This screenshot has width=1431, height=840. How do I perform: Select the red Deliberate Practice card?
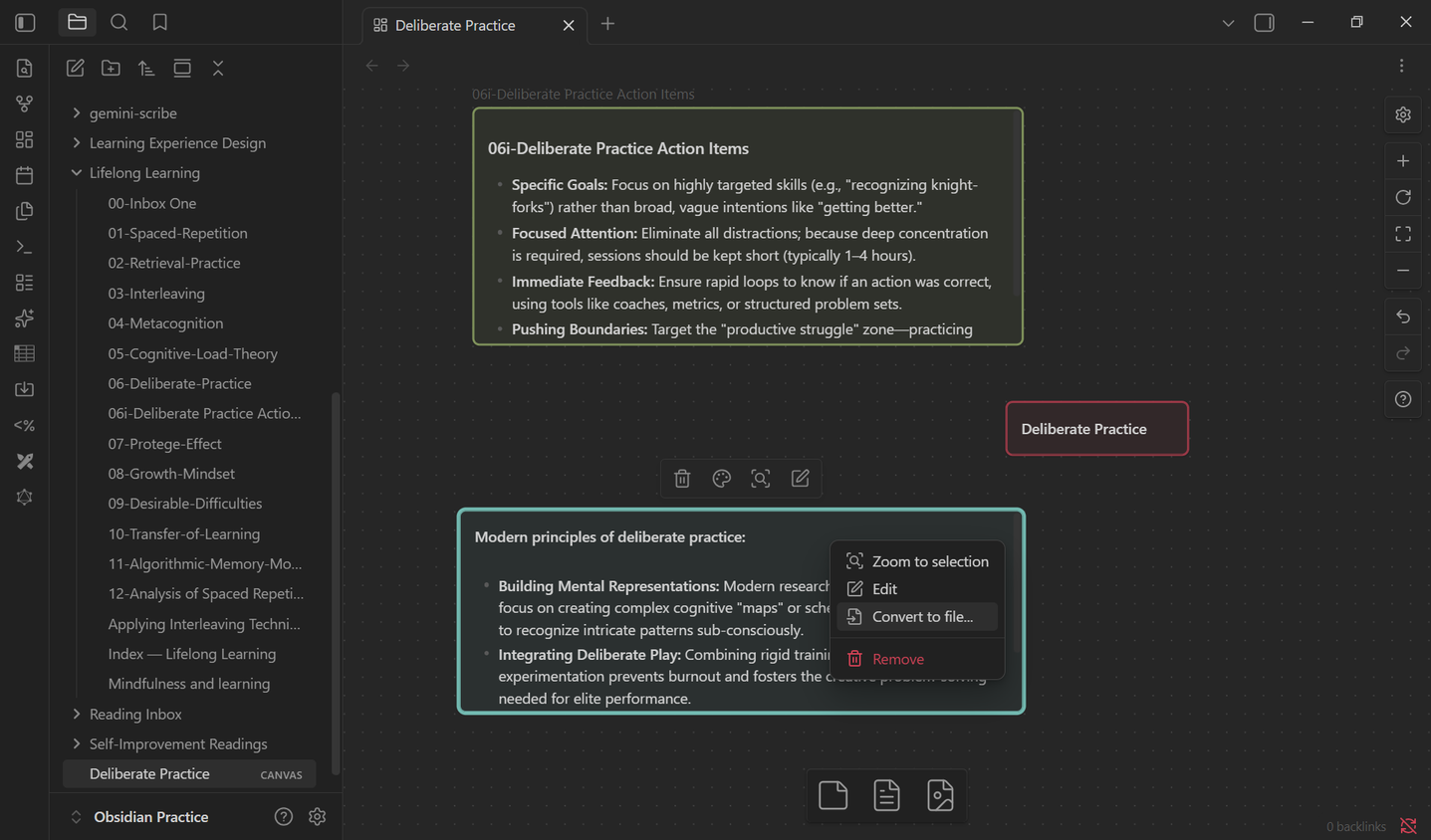pos(1097,429)
